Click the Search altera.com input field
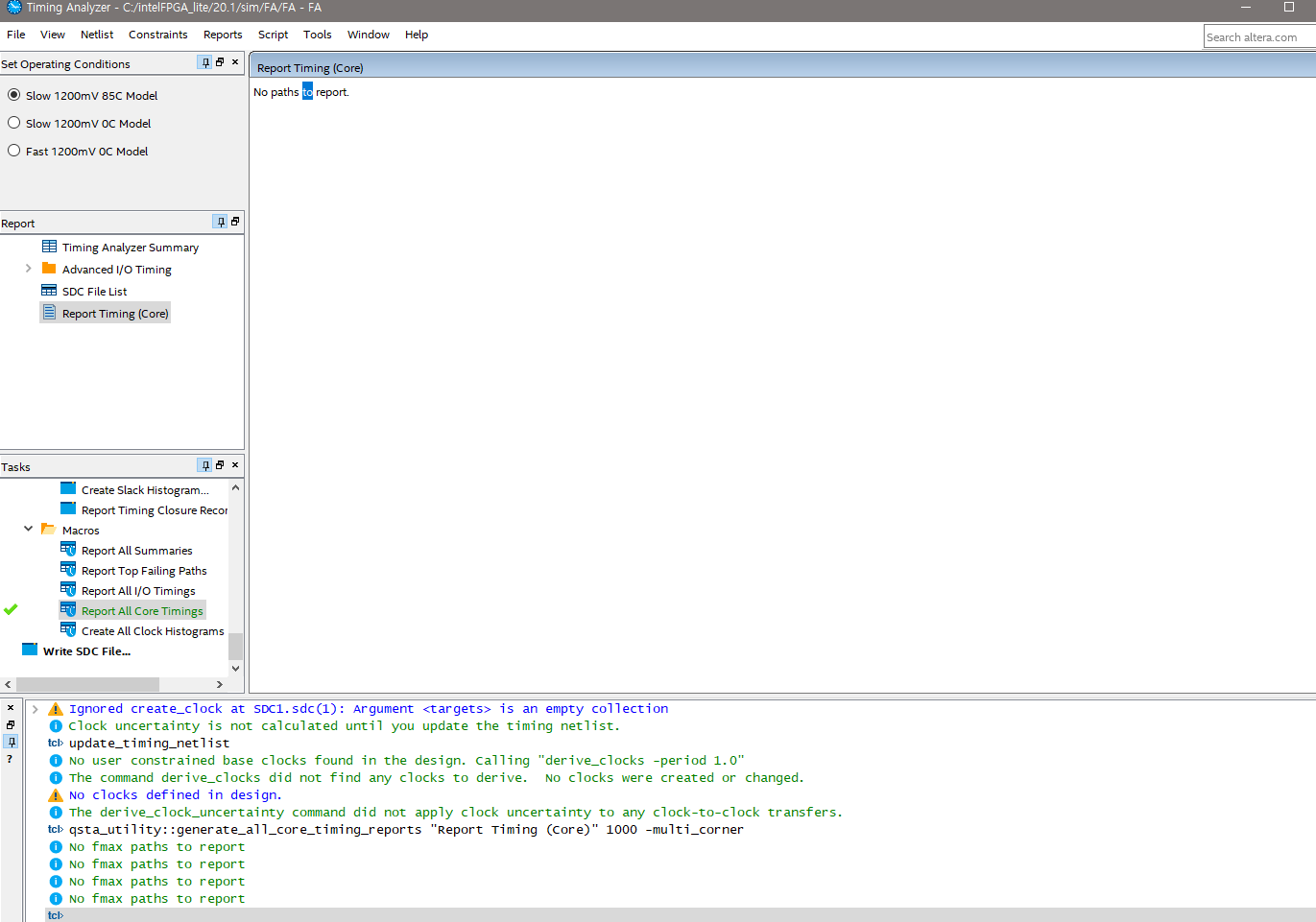The height and width of the screenshot is (922, 1316). coord(1257,37)
